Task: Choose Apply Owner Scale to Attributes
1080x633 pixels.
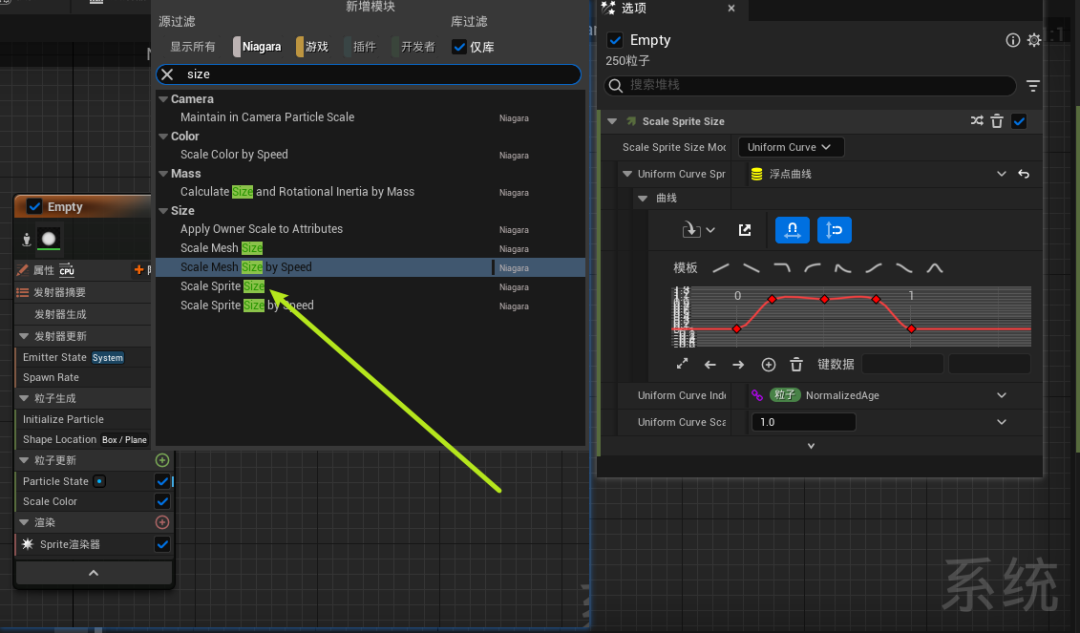Action: click(370, 229)
